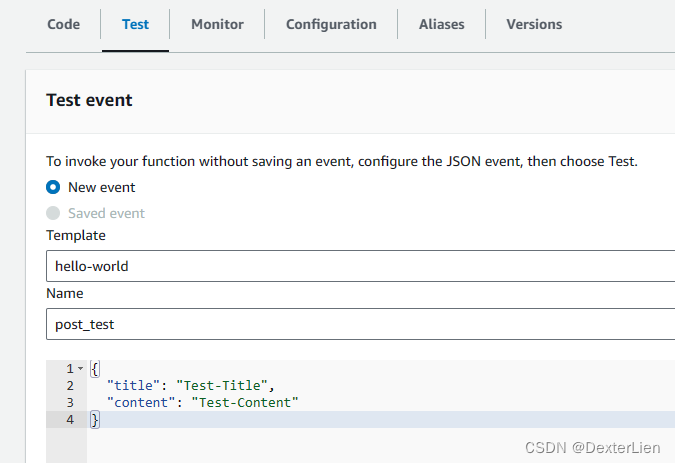Click the post_test Name field
This screenshot has height=463, width=675.
pyautogui.click(x=360, y=324)
